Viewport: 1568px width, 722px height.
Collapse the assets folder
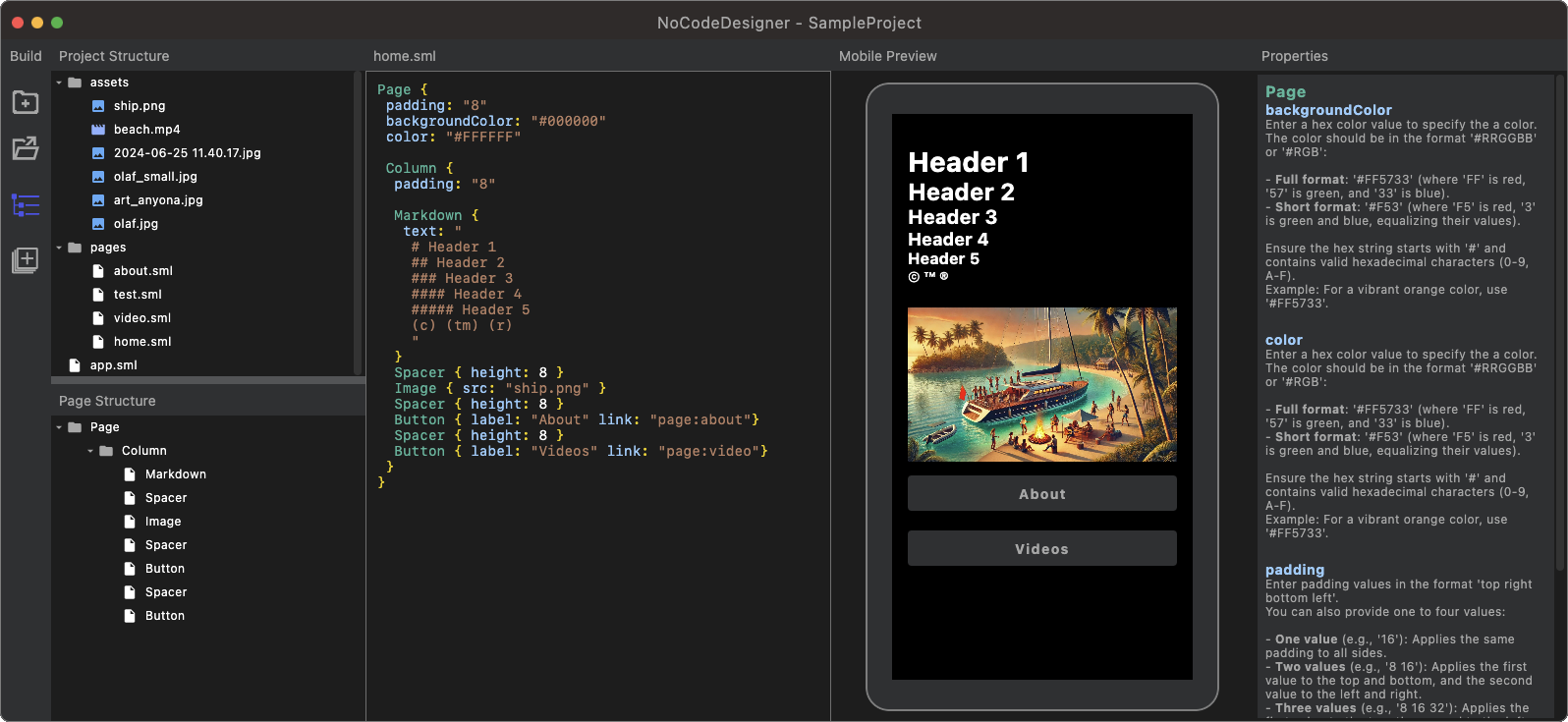[59, 83]
